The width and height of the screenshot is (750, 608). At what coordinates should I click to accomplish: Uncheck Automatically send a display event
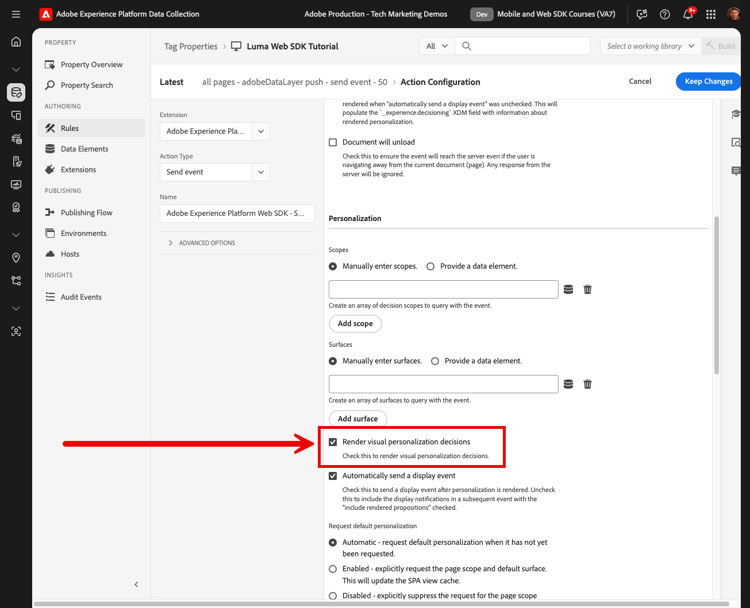333,476
